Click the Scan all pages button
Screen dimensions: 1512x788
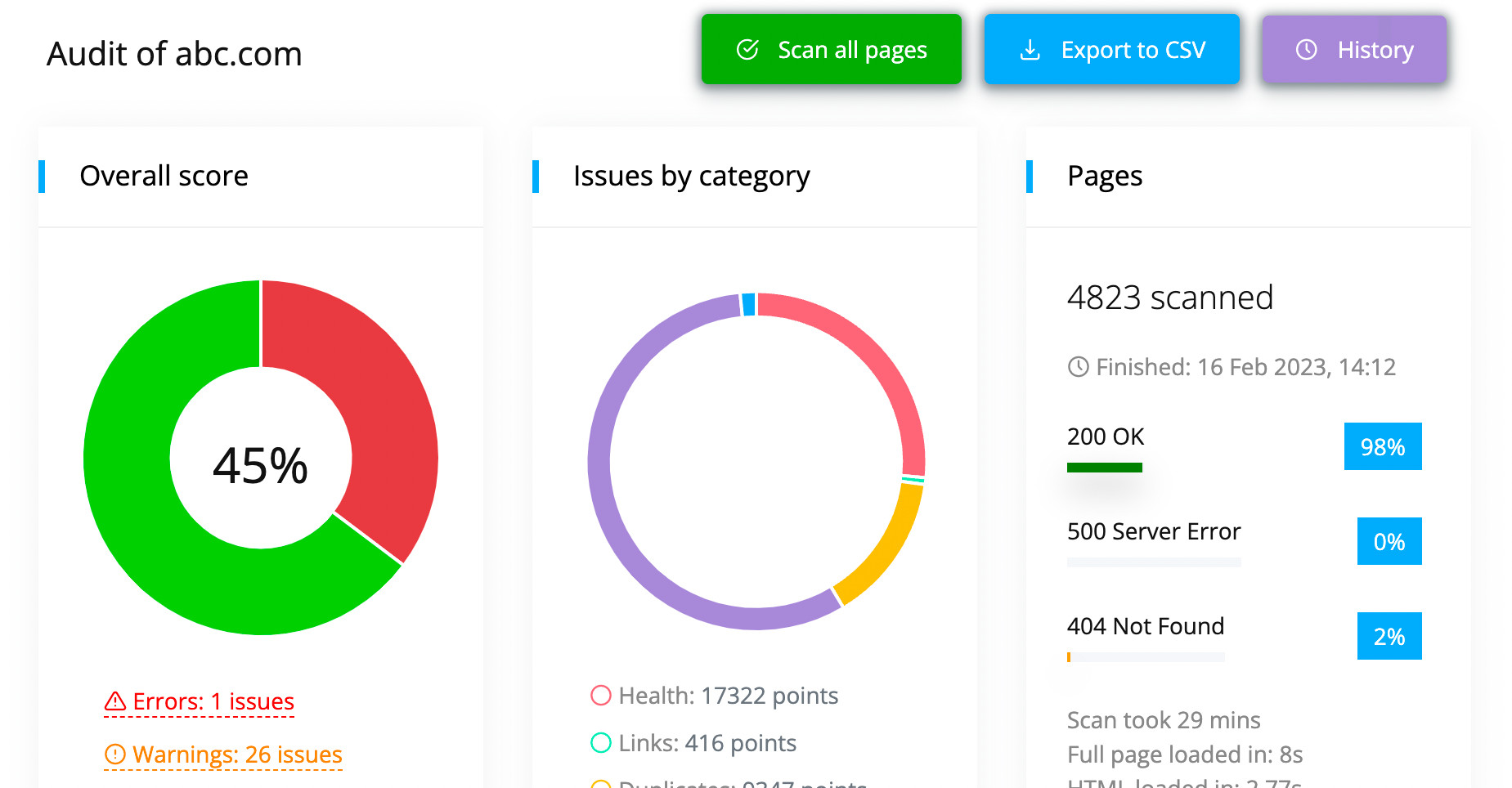(831, 49)
